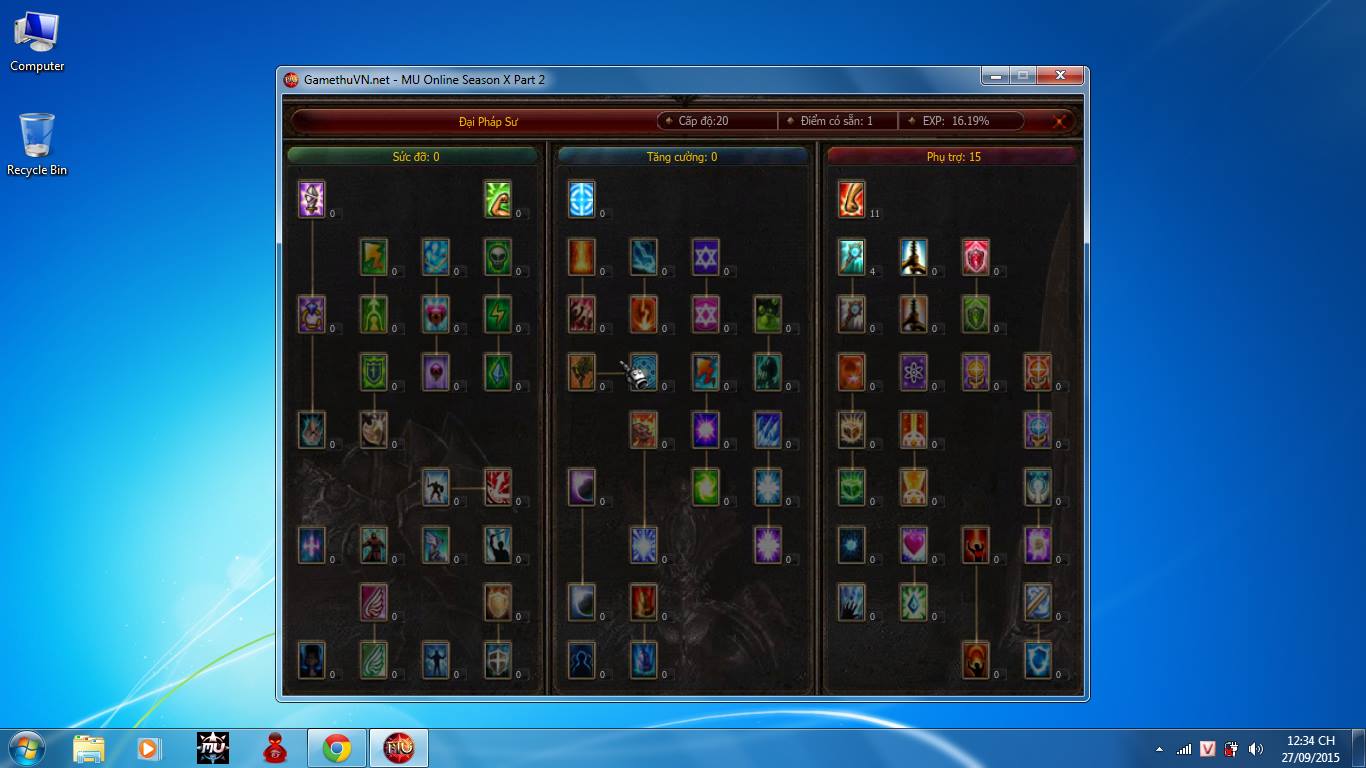The height and width of the screenshot is (768, 1366).
Task: Select the purple atom skill icon
Action: click(x=914, y=372)
